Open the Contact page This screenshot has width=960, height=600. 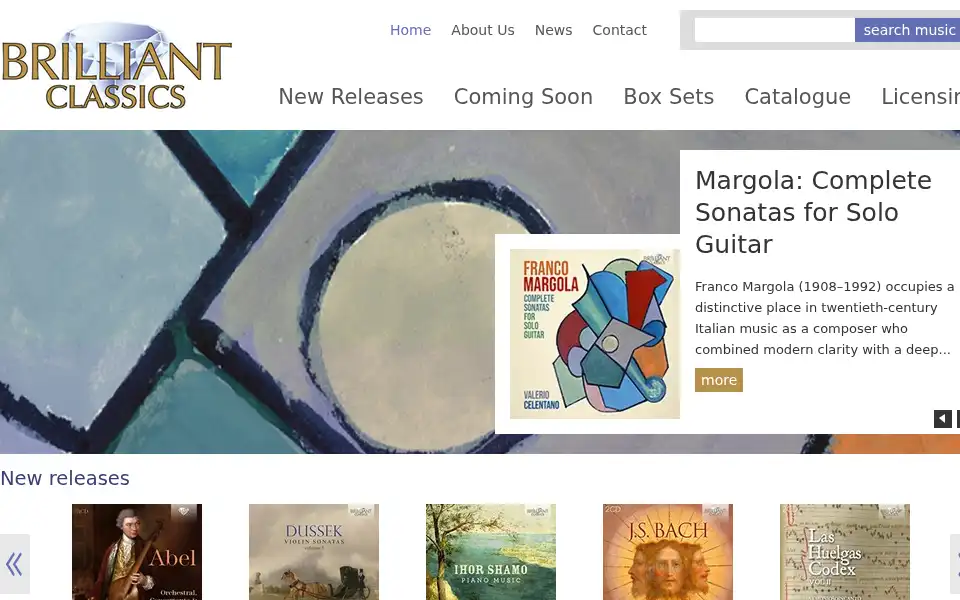pos(619,30)
